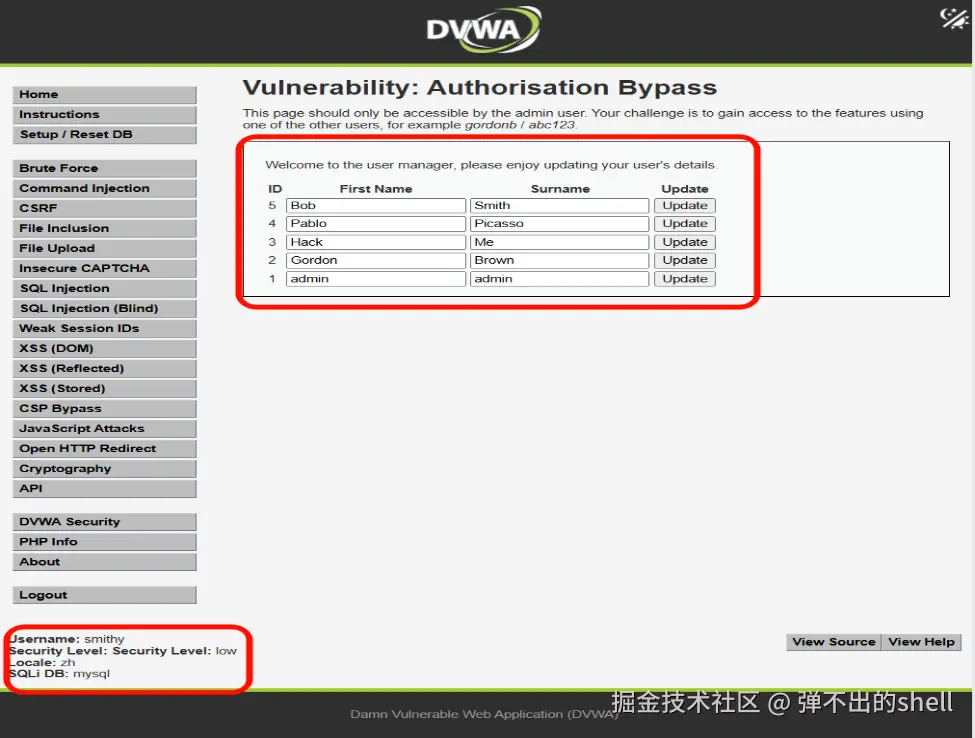Open the Home menu item
Screen dimensions: 975x738
coord(104,95)
